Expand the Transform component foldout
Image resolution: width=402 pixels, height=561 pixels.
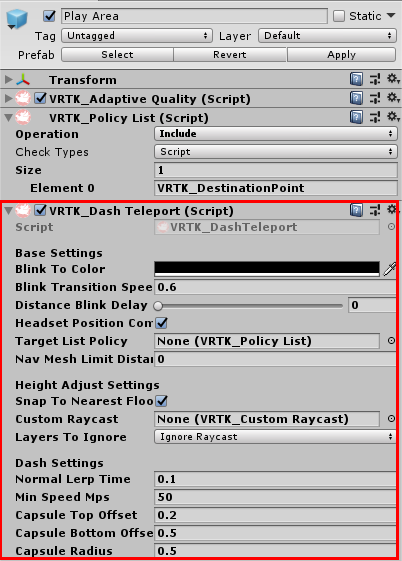pos(8,79)
